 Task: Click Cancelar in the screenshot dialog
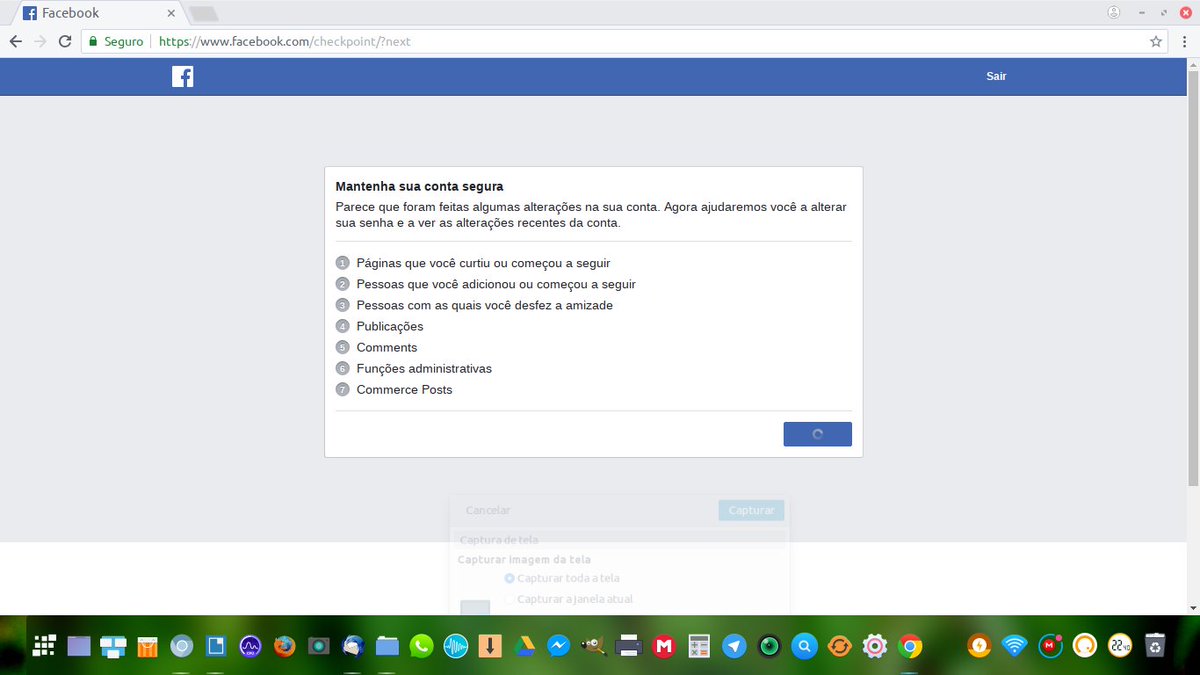pos(488,510)
